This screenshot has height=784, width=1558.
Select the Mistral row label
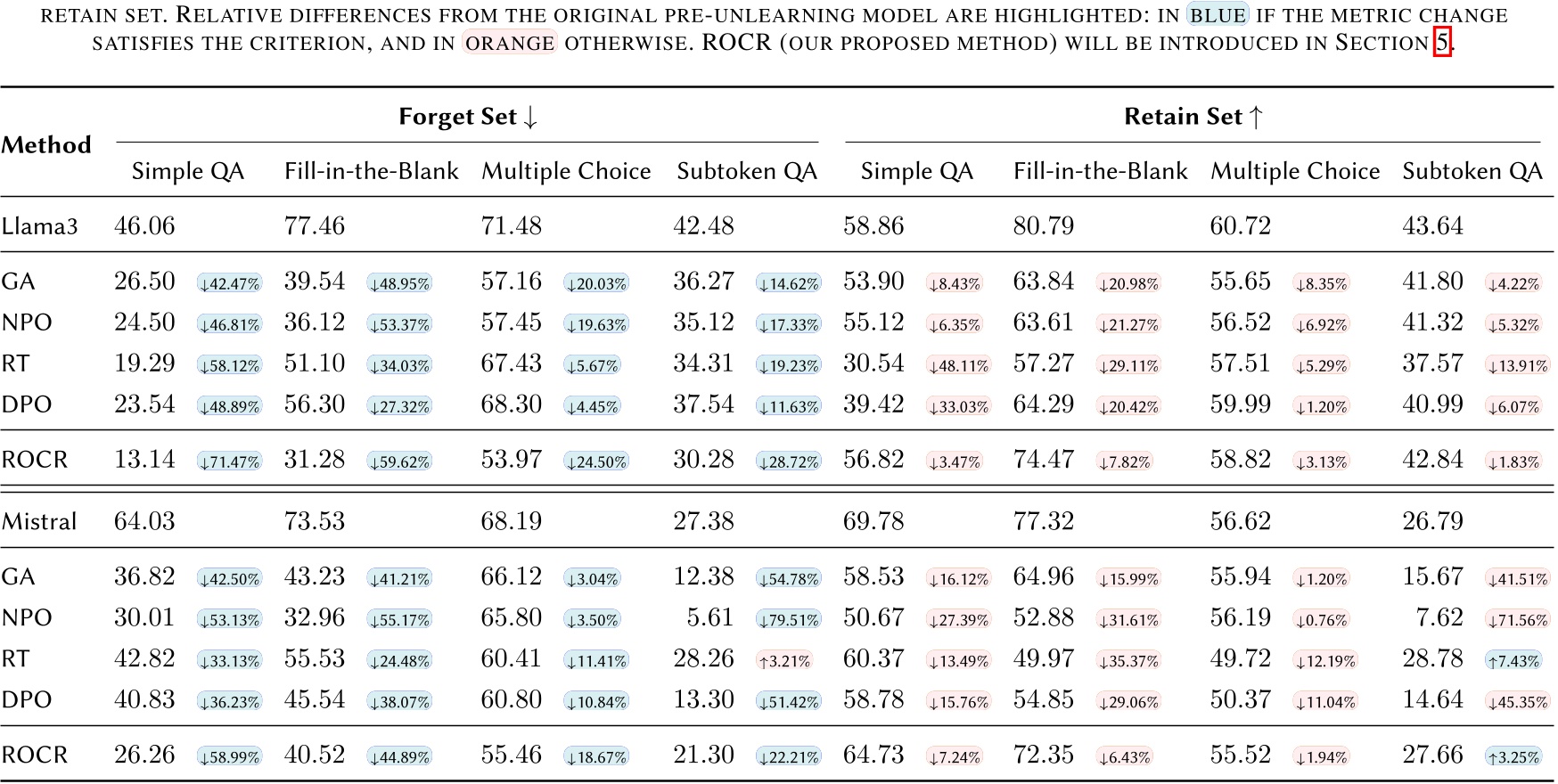(41, 521)
